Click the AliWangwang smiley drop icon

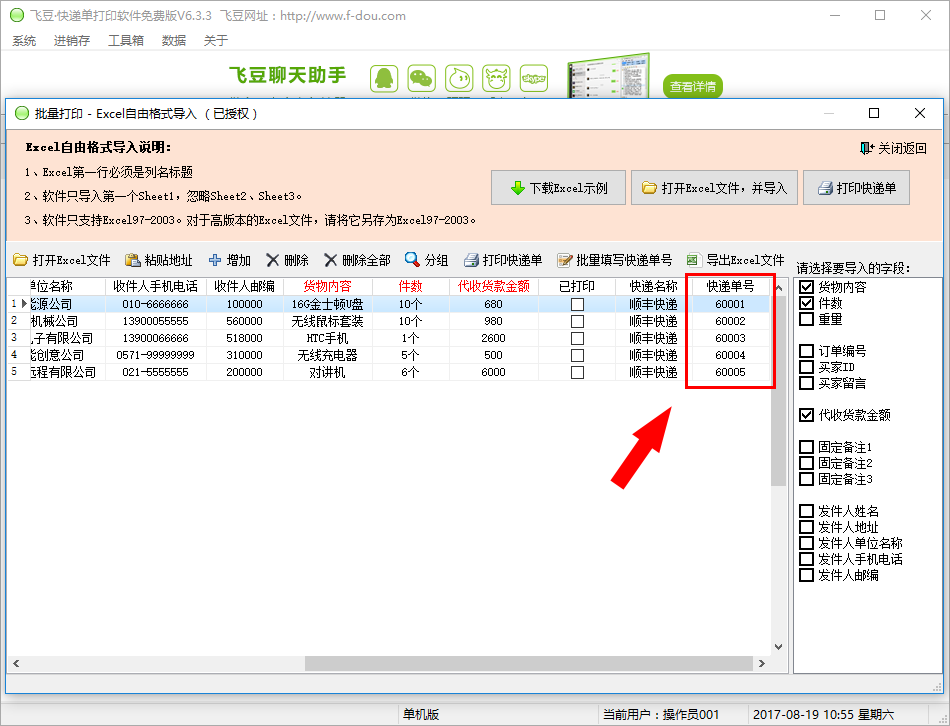[x=459, y=79]
